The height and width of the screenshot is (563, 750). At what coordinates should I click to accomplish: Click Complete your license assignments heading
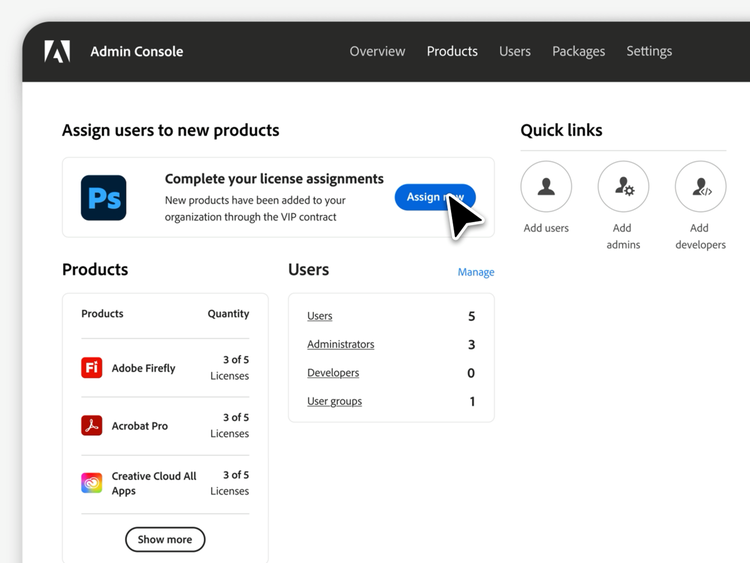[x=274, y=179]
